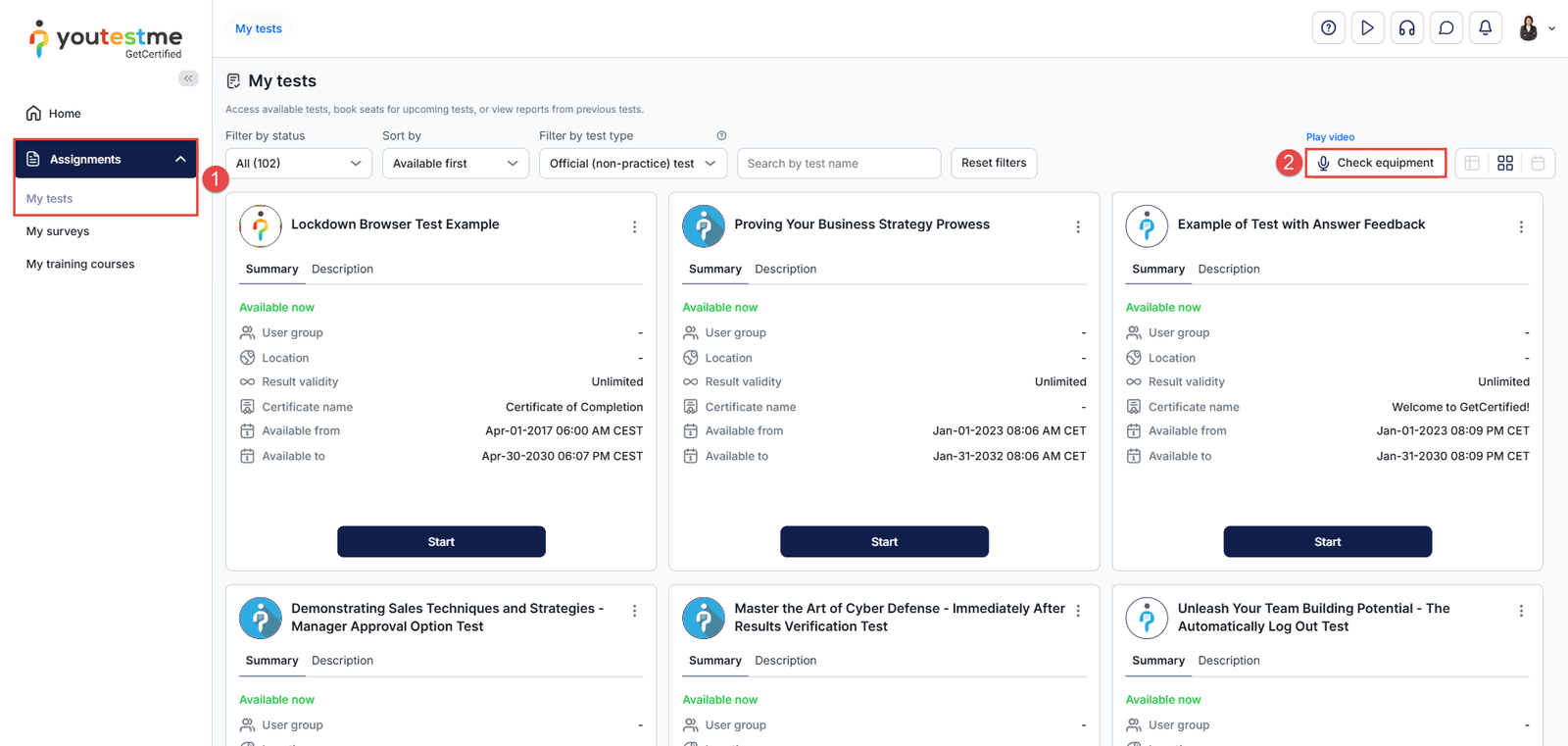Collapse the Assignments sidebar section
This screenshot has height=746, width=1568.
[180, 159]
